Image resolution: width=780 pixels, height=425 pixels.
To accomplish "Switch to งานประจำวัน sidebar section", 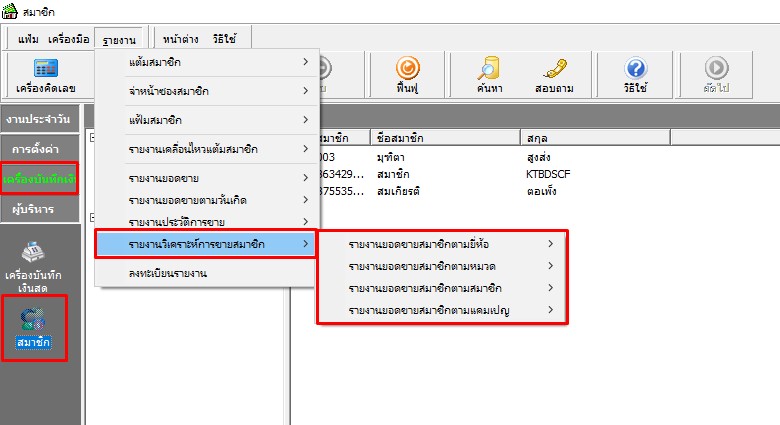I will pyautogui.click(x=38, y=119).
